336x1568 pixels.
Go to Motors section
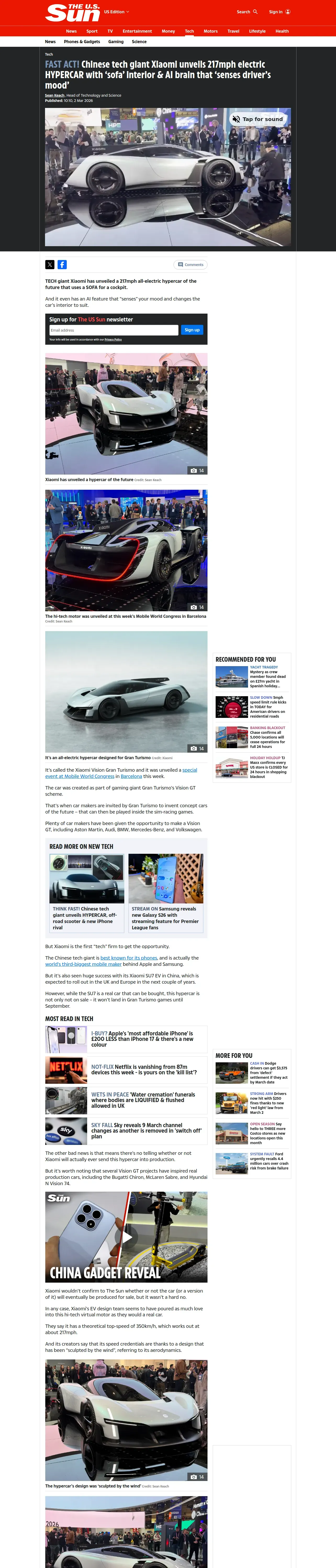[210, 31]
